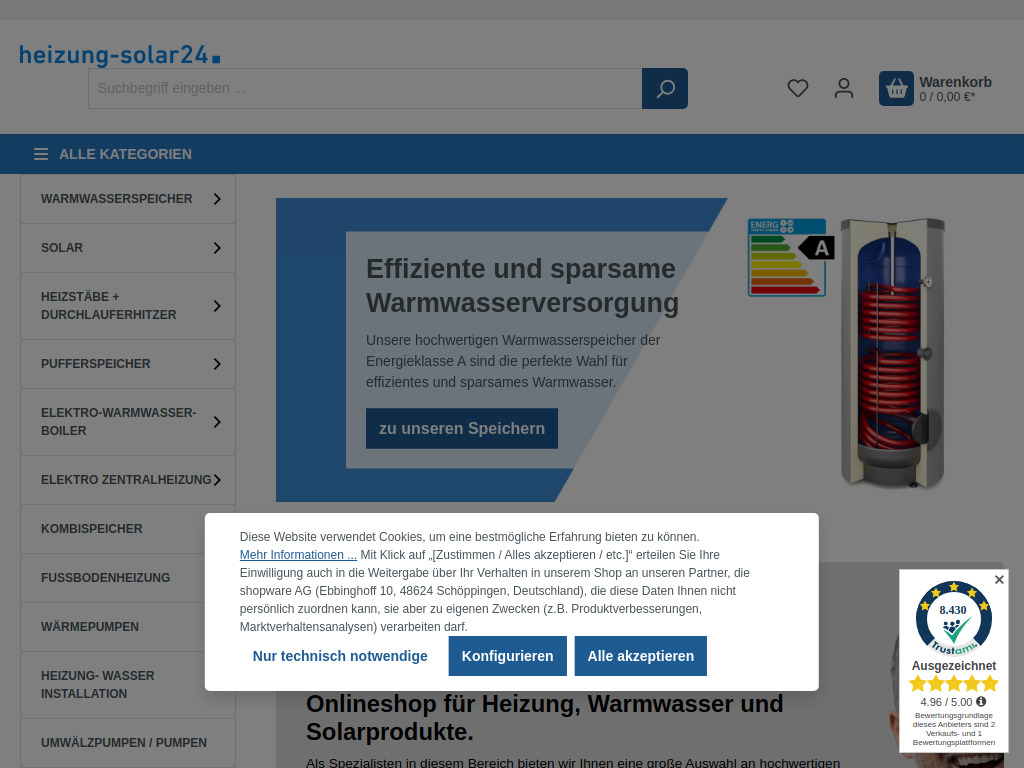Viewport: 1024px width, 768px height.
Task: Click the zu unseren Speichern button
Action: coord(461,428)
